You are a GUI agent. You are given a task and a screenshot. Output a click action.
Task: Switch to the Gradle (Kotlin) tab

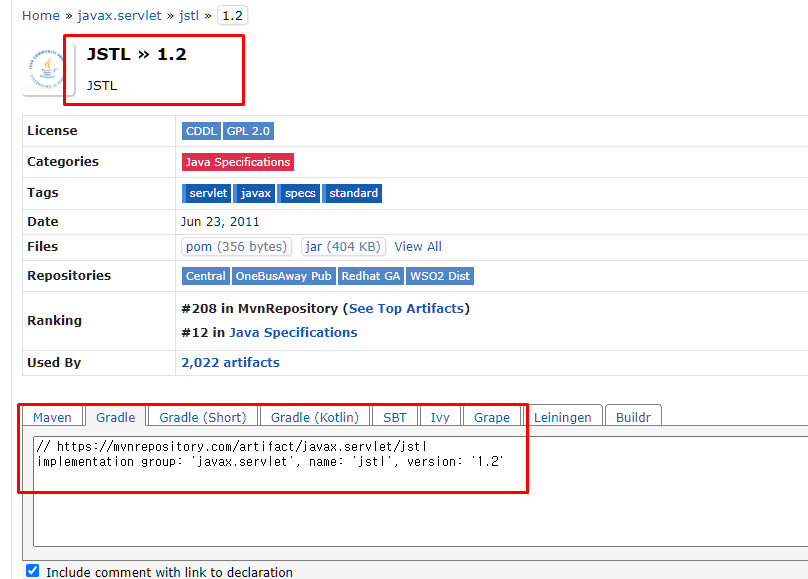[315, 417]
